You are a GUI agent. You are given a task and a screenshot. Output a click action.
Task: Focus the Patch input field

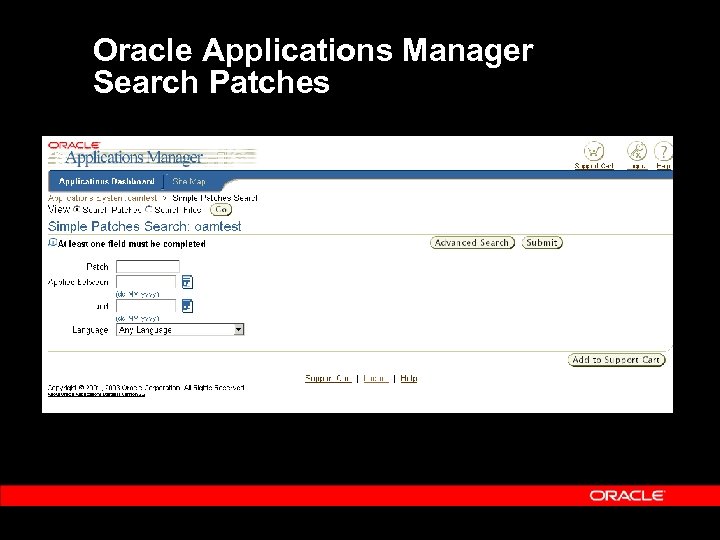(x=148, y=267)
